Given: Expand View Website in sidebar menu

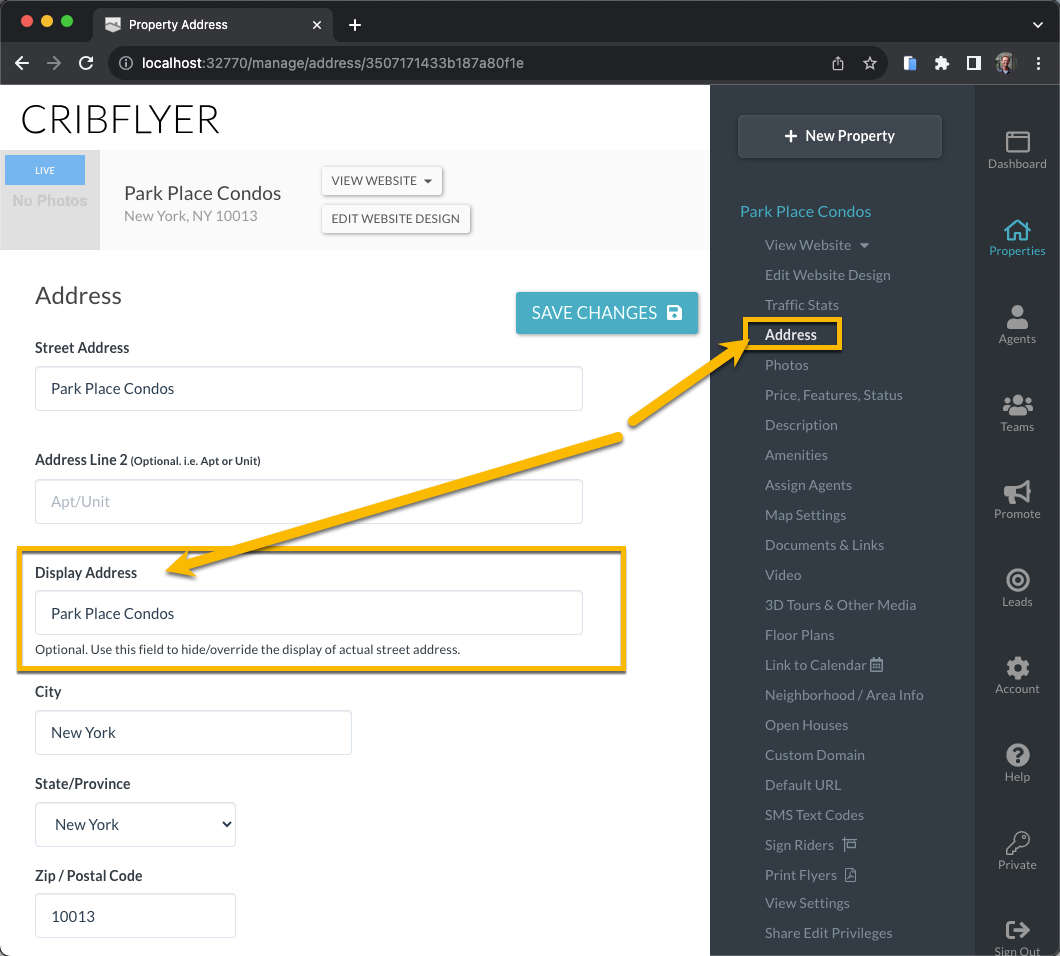Looking at the screenshot, I should [x=817, y=245].
